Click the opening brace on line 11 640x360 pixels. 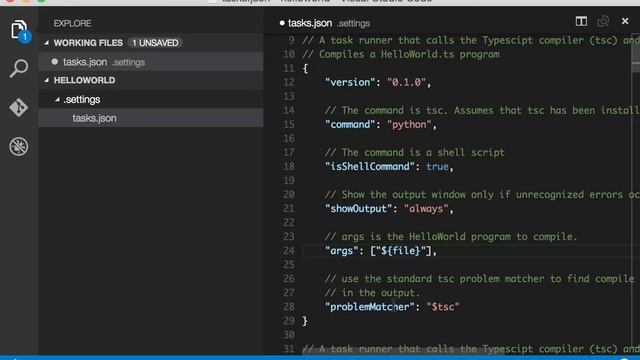coord(305,68)
